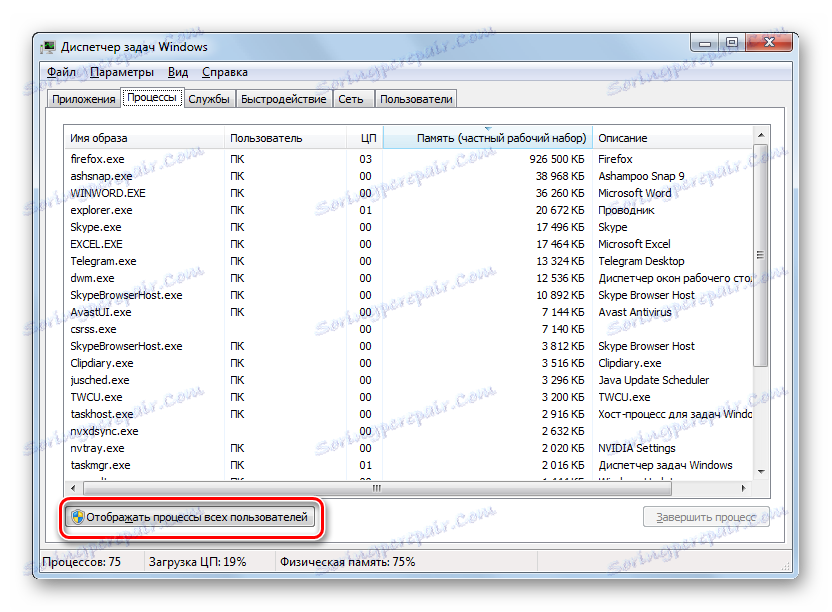Select the taskmgr.exe process
832x612 pixels.
409,465
